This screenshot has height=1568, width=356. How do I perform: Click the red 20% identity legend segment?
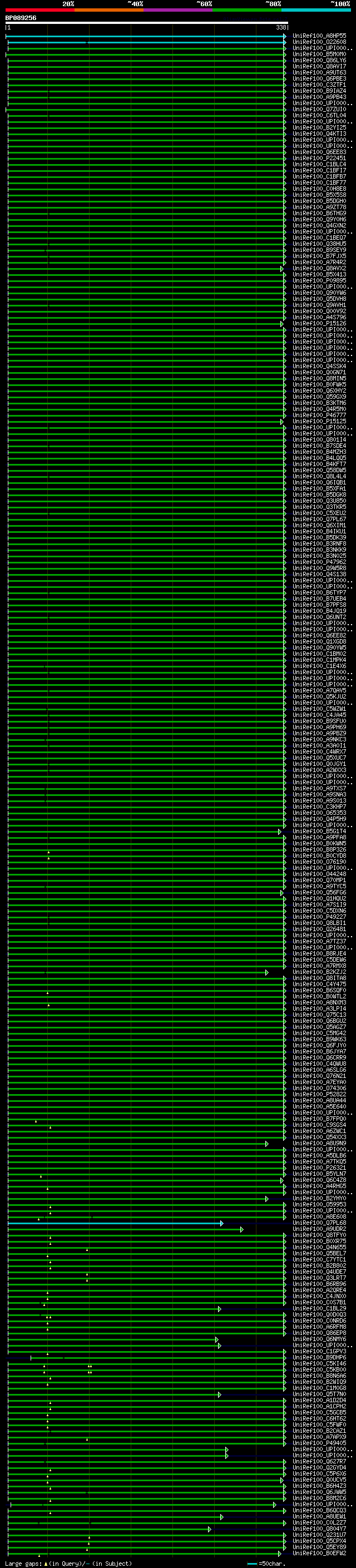[x=40, y=10]
